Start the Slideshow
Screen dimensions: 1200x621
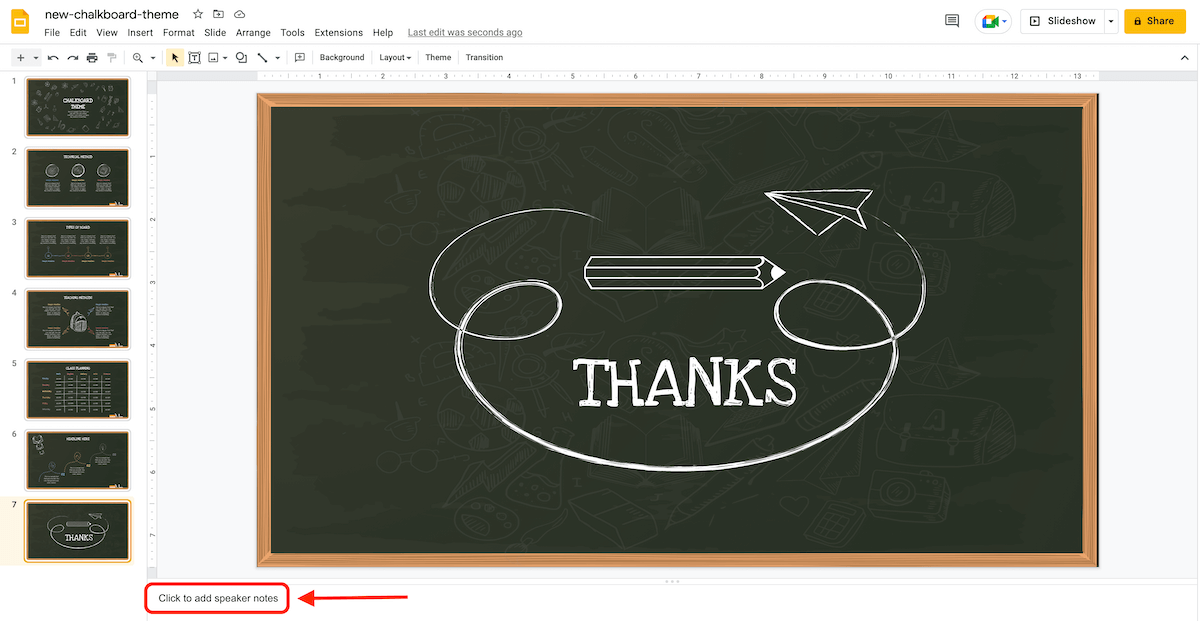1062,21
